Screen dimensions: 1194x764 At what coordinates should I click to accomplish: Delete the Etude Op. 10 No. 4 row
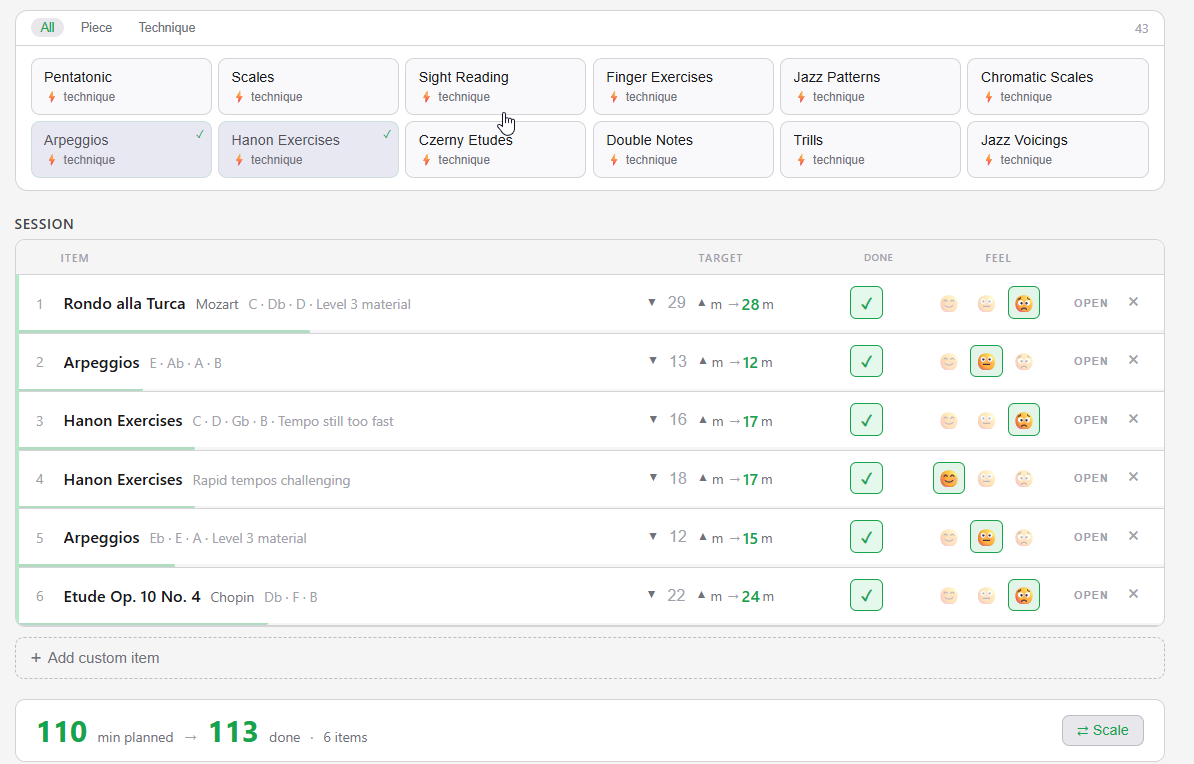(1133, 595)
